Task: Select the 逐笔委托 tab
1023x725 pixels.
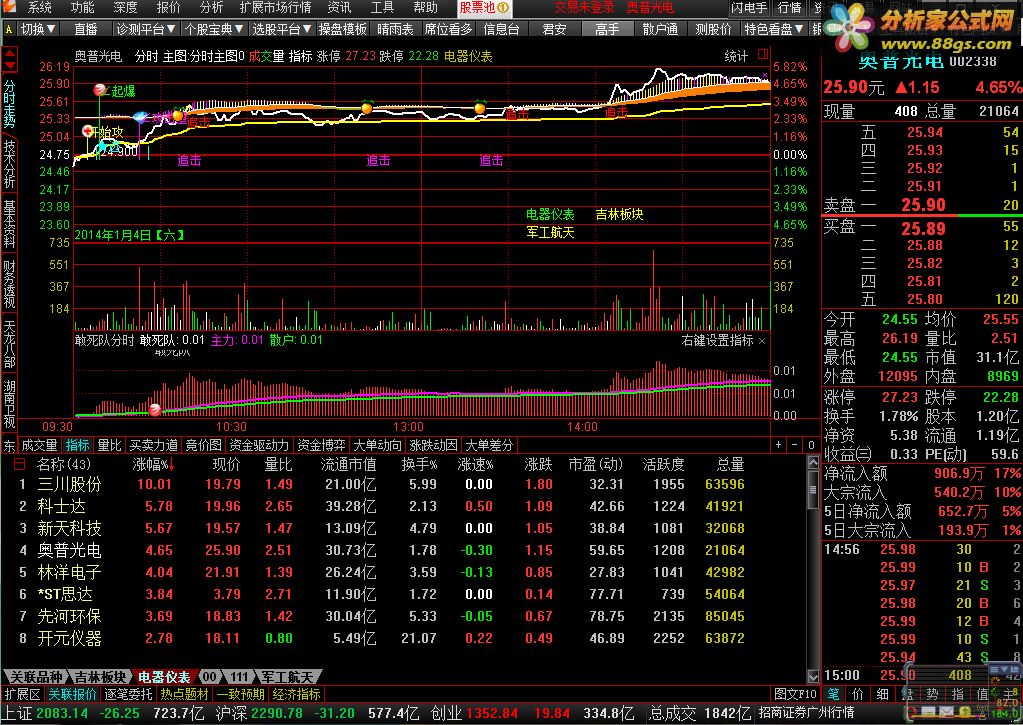Action: coord(129,694)
